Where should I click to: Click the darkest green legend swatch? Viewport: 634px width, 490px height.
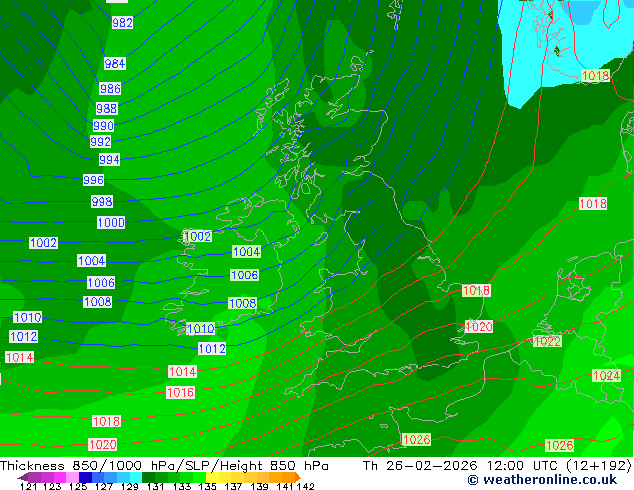[x=146, y=477]
